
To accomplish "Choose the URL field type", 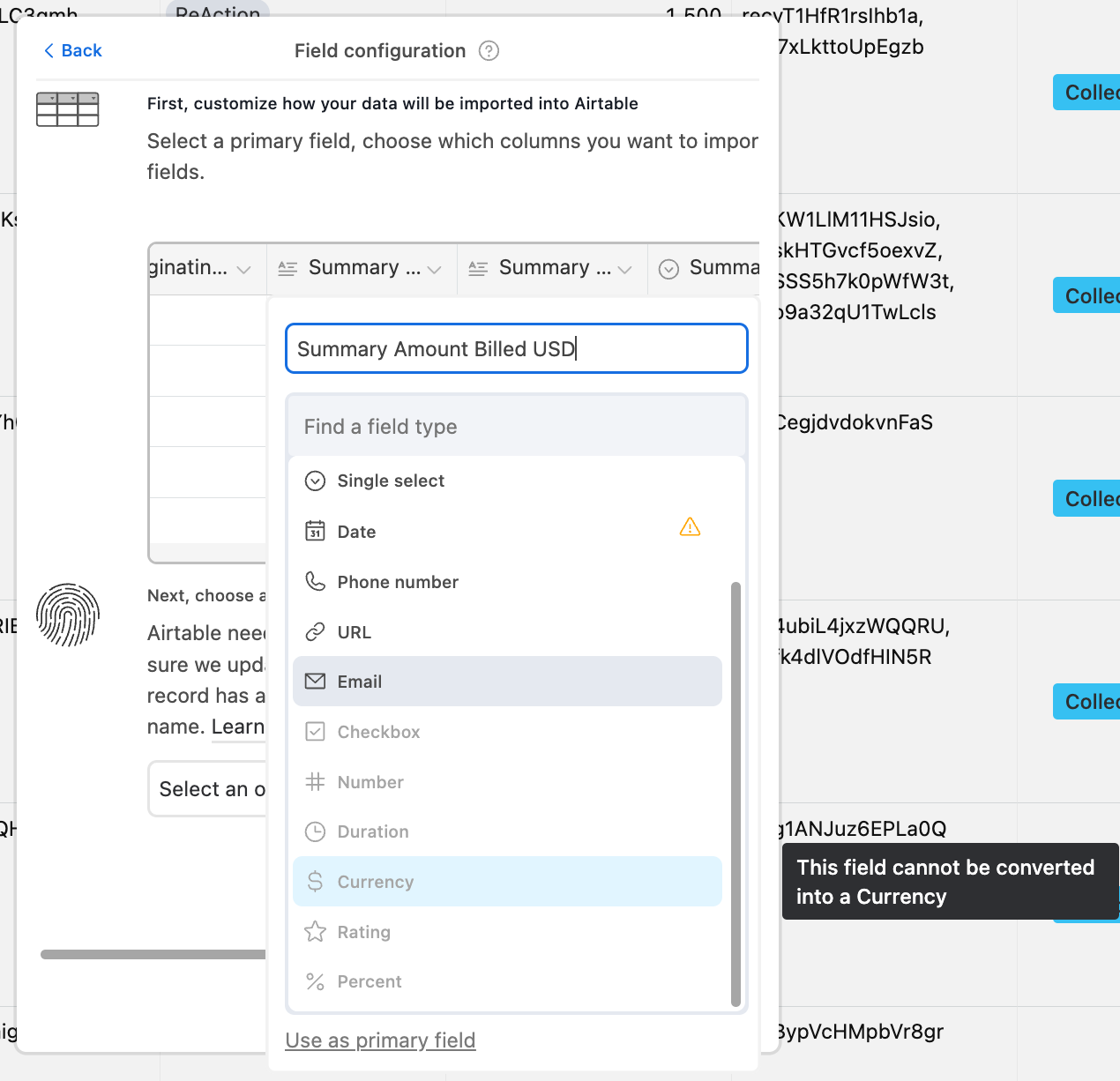I will coord(507,632).
